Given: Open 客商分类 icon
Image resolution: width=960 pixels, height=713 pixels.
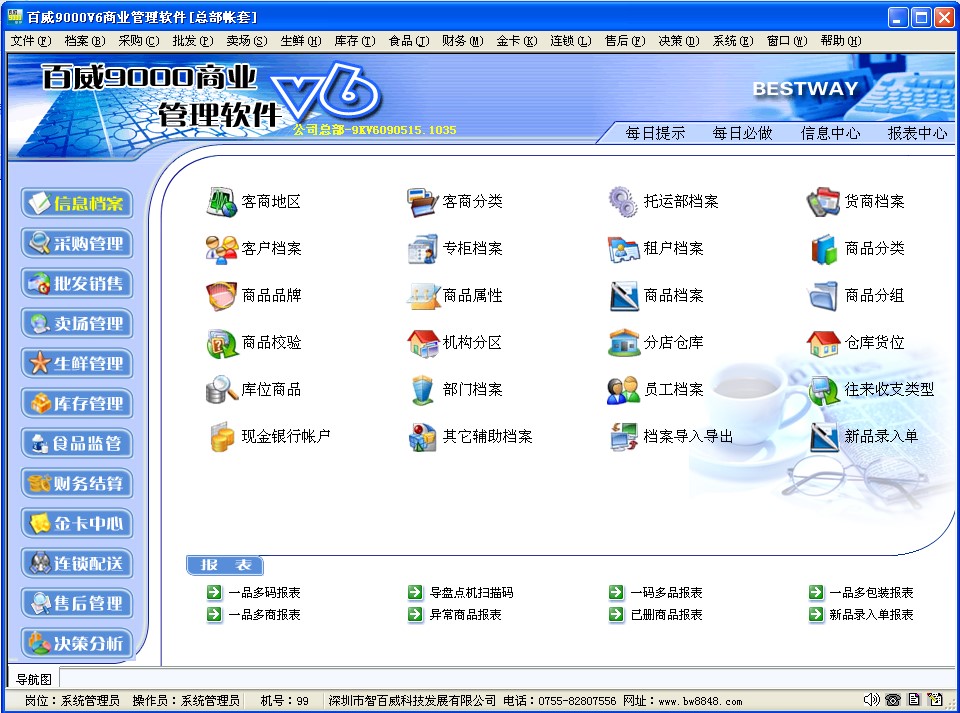Looking at the screenshot, I should pyautogui.click(x=422, y=202).
